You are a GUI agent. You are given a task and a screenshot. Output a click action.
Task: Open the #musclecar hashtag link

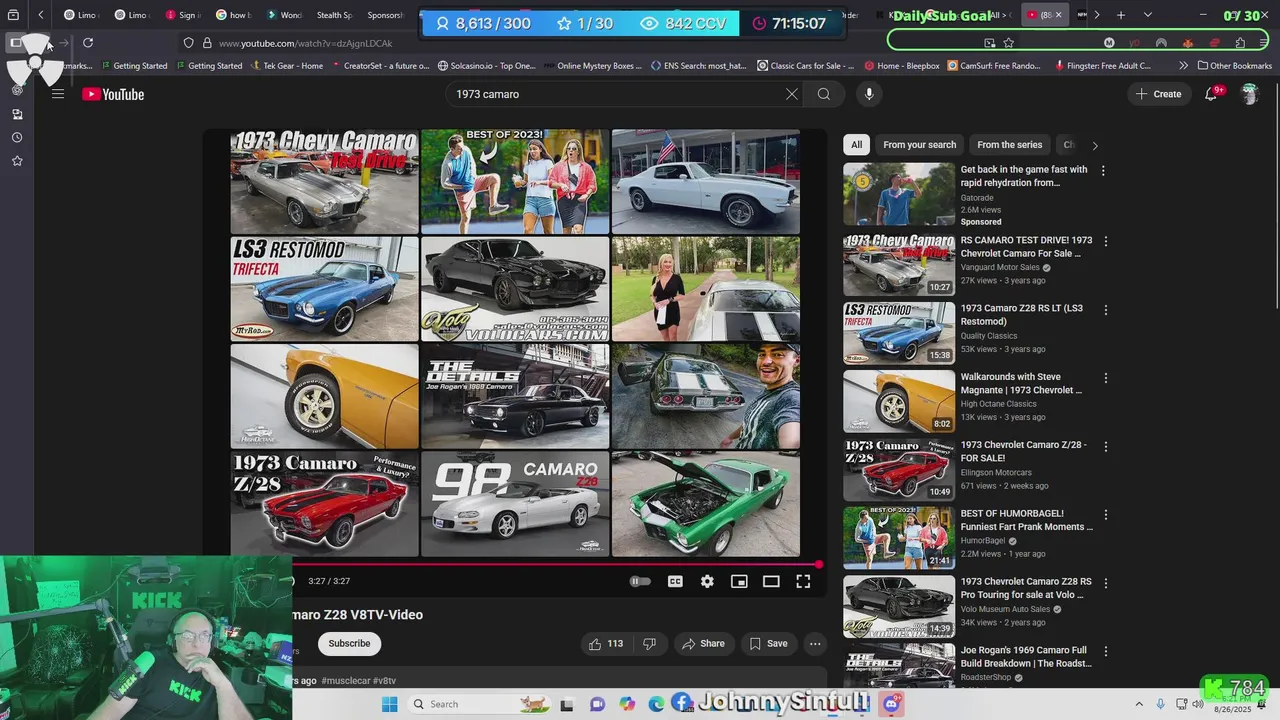coord(346,681)
